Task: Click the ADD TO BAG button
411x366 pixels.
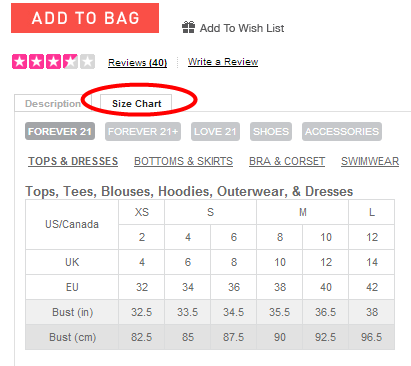Action: [x=85, y=18]
